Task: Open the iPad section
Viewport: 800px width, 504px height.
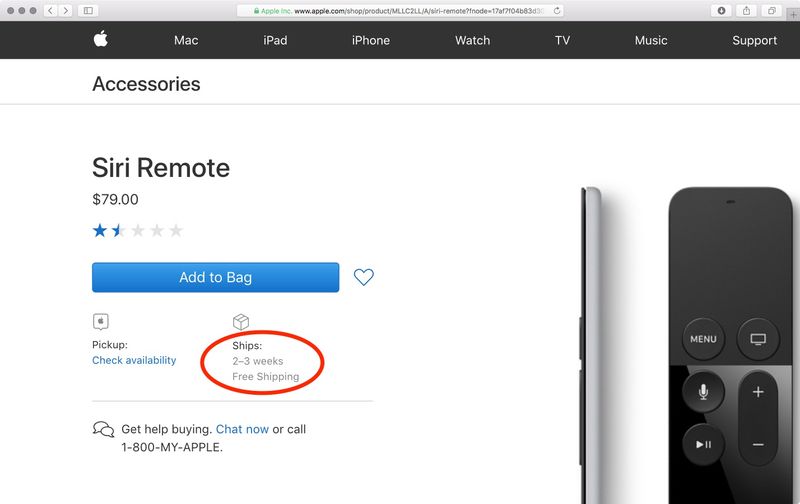Action: point(275,40)
